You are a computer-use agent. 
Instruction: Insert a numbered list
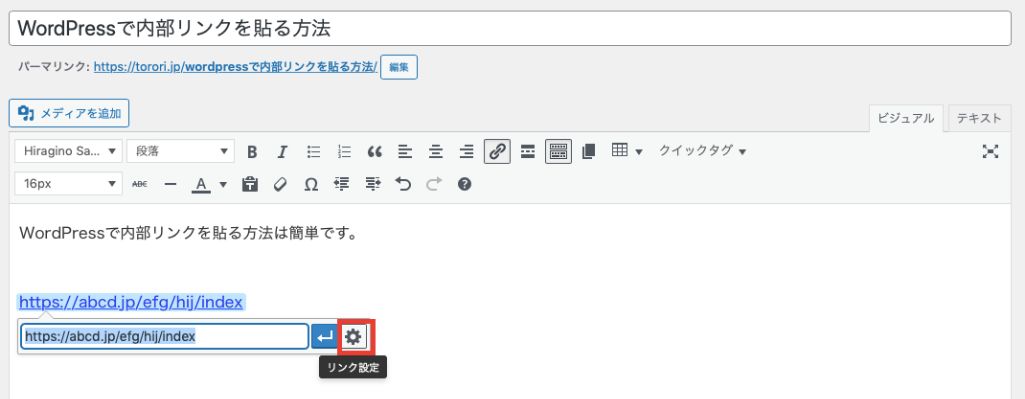(x=344, y=152)
